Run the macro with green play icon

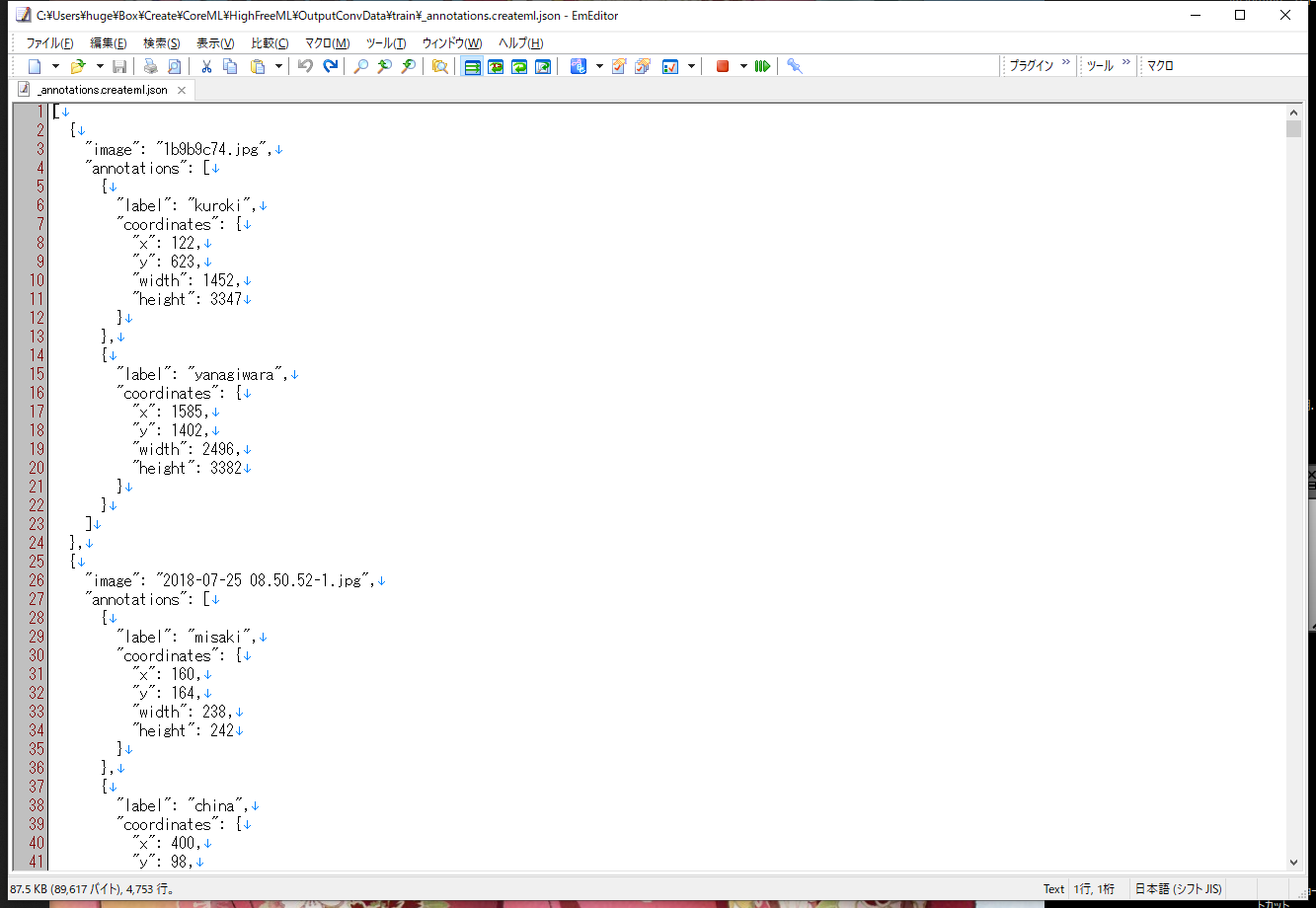tap(762, 66)
